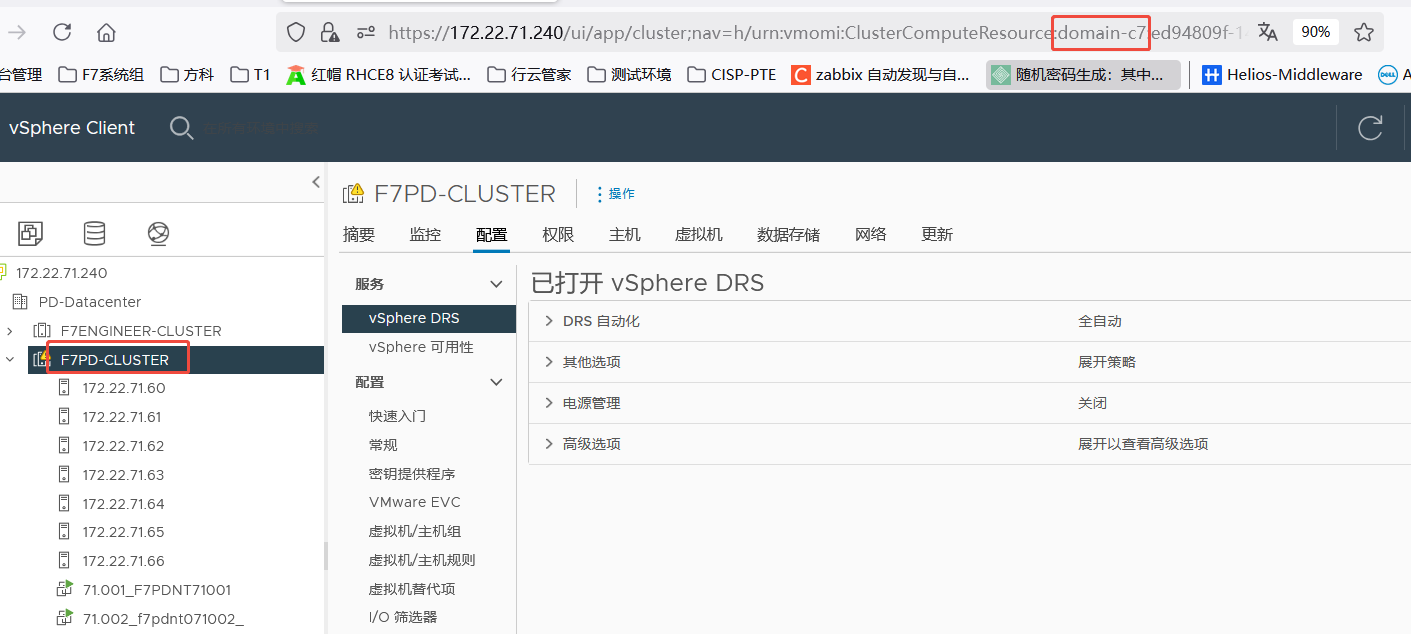Screen dimensions: 1411x634
Task: Switch to 网络 tab
Action: pos(871,235)
